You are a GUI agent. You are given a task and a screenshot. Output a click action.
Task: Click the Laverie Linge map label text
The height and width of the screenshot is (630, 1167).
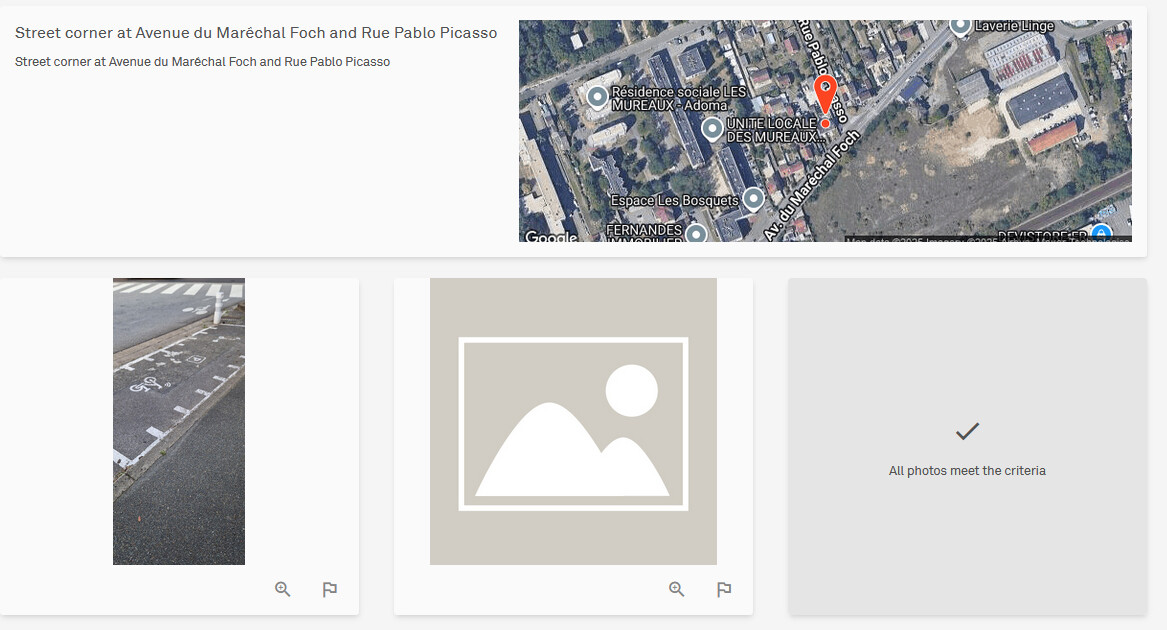tap(1014, 26)
